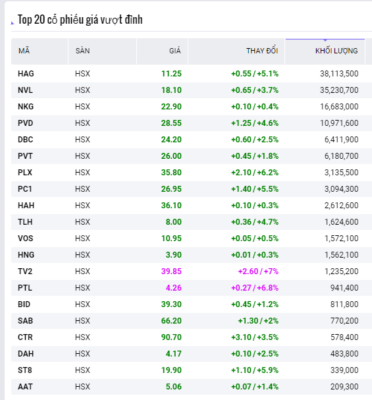Select AAT volume 209,300
This screenshot has height=400, width=372.
coord(345,387)
